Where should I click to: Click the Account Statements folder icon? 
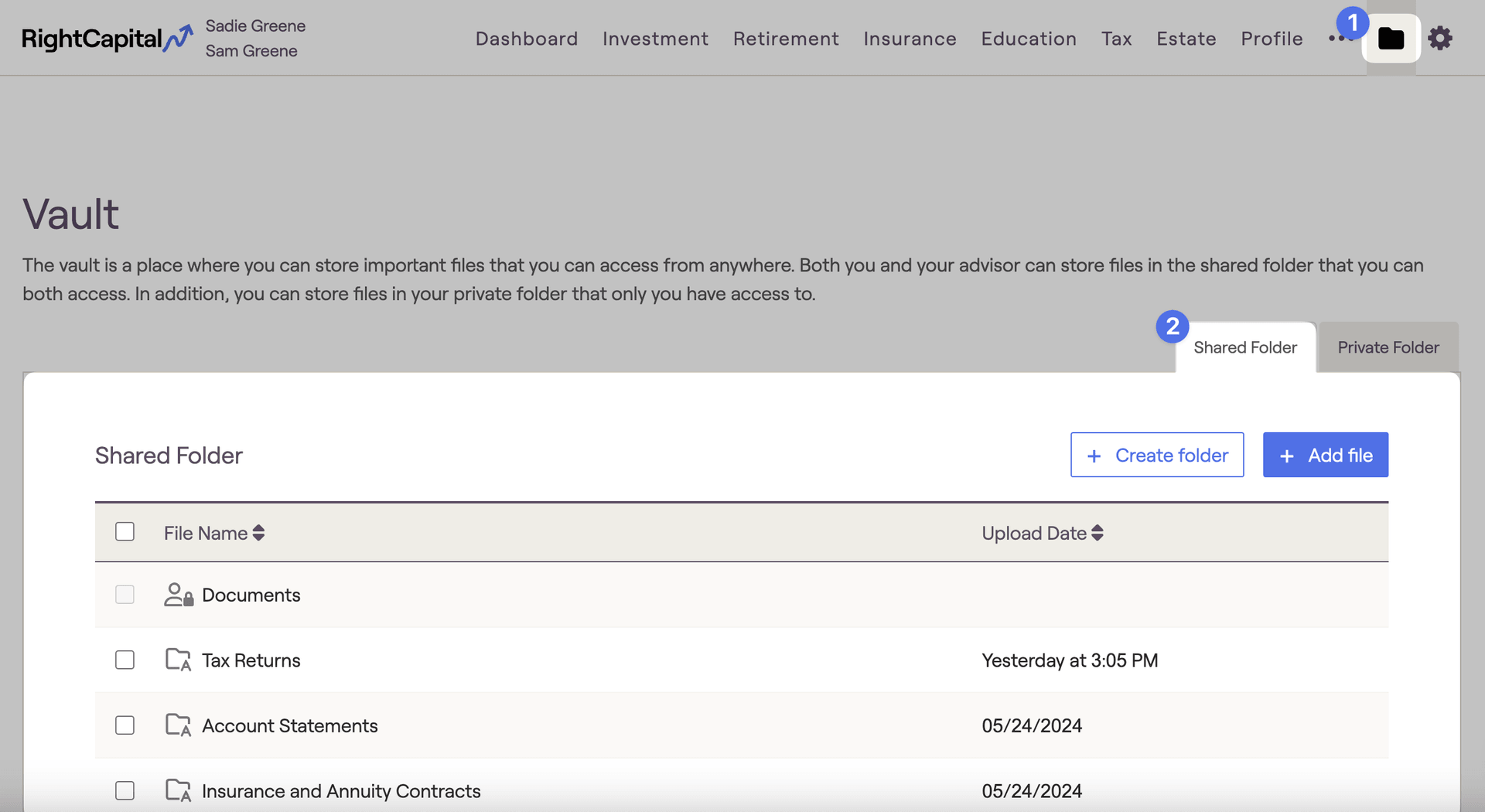[179, 725]
